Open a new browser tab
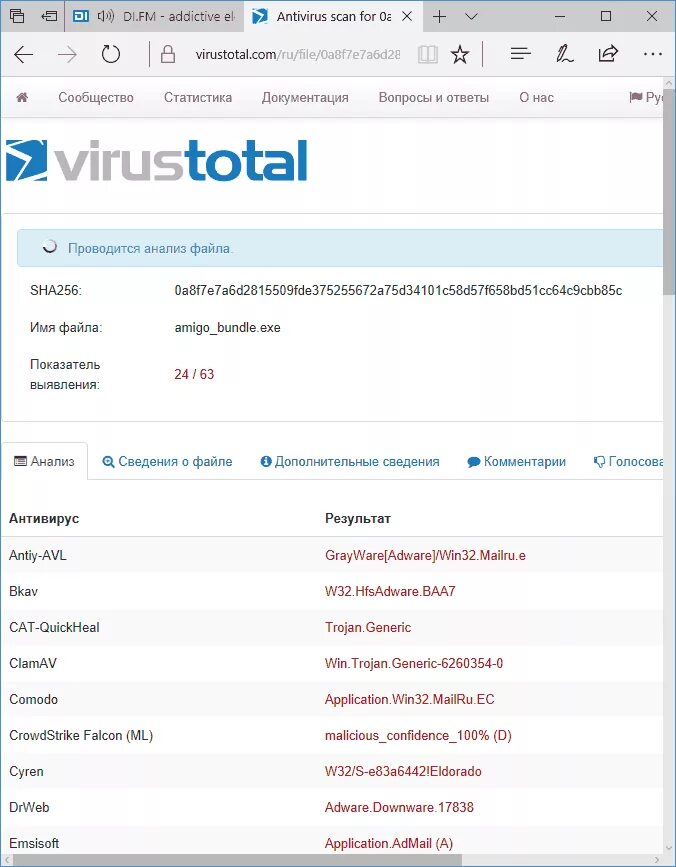Screen dimensions: 676x867 tap(439, 17)
